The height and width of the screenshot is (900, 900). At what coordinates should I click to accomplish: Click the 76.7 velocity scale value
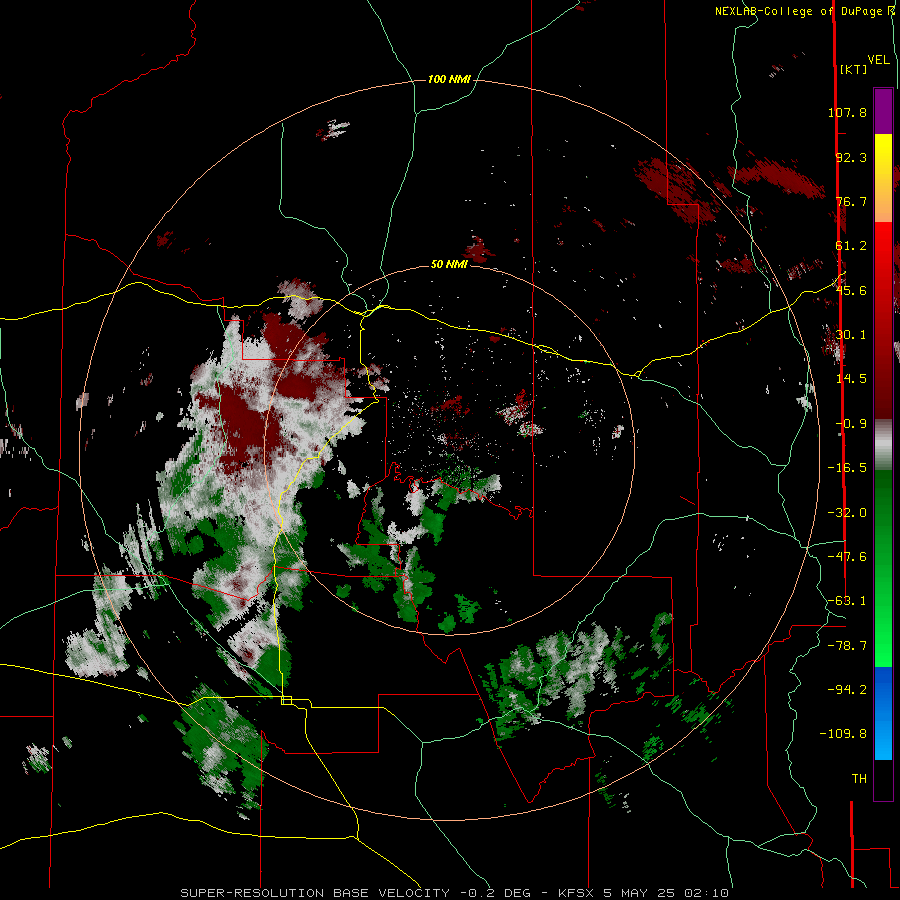tap(851, 201)
